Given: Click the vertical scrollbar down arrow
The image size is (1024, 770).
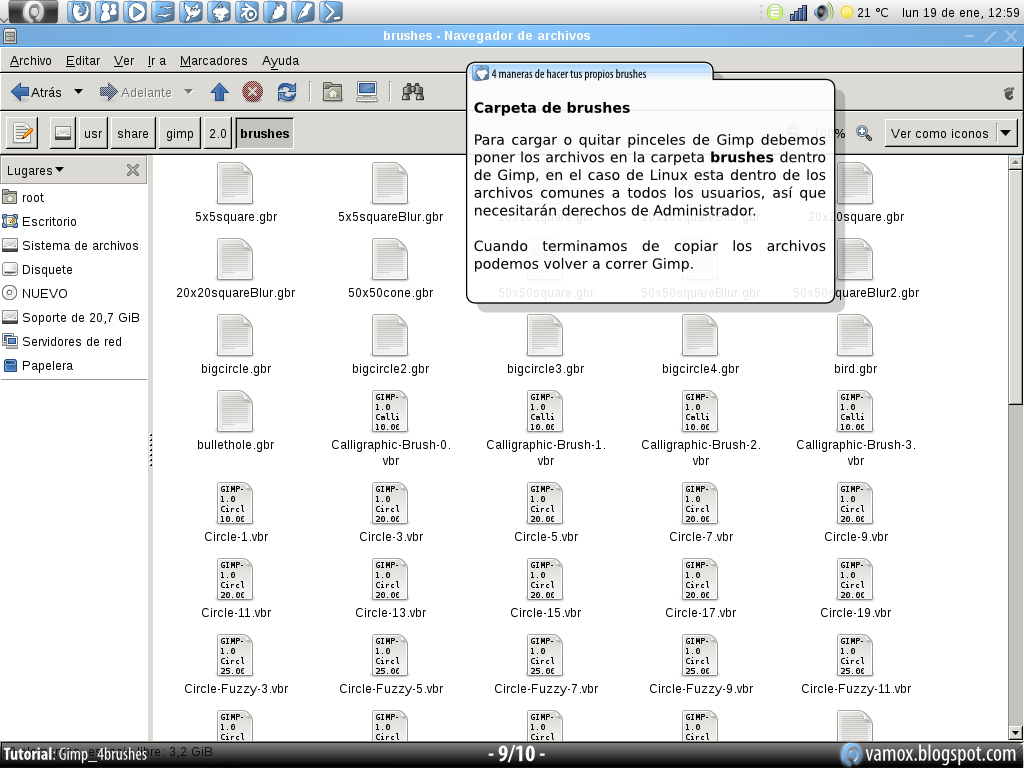Looking at the screenshot, I should [1016, 733].
